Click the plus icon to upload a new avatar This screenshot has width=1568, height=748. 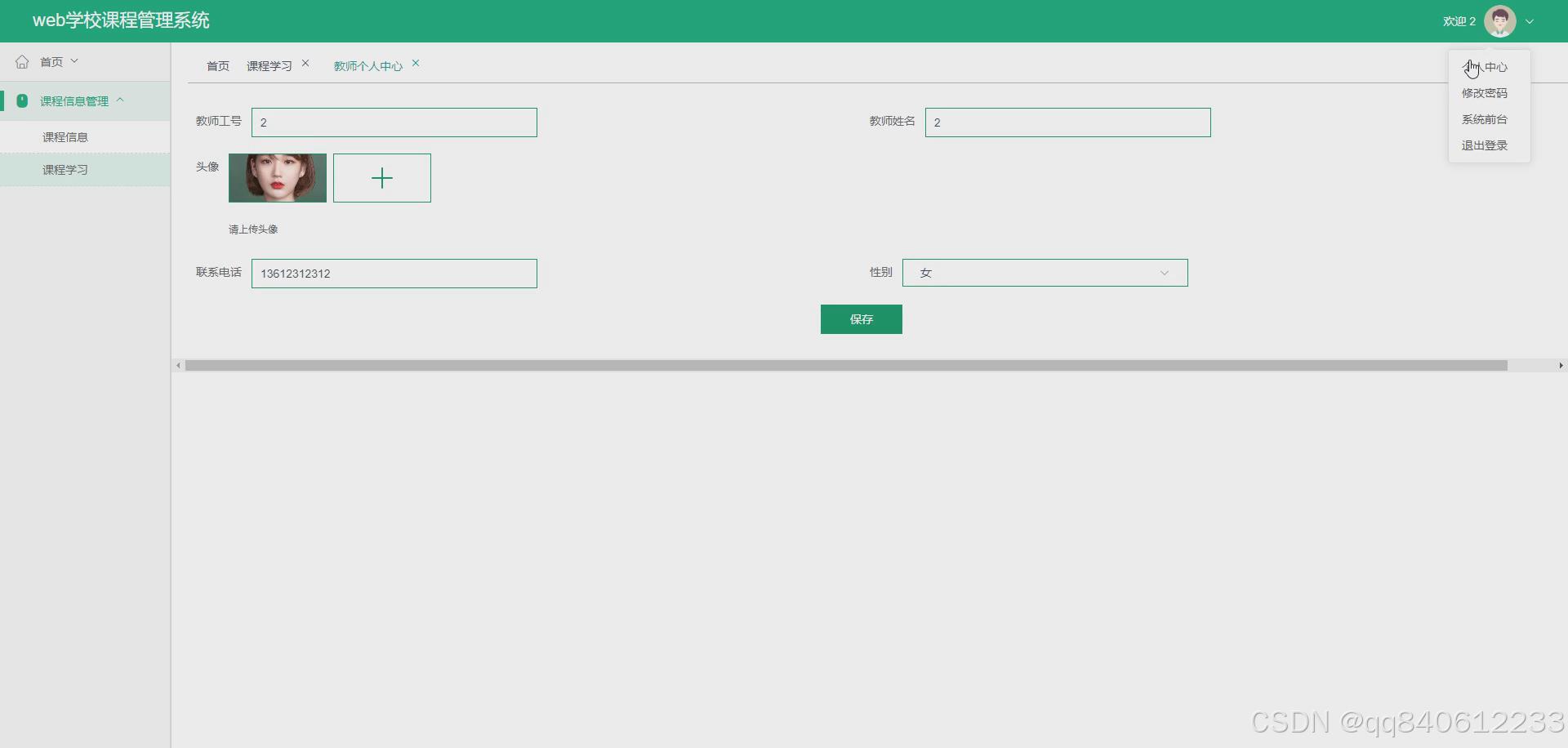coord(381,177)
